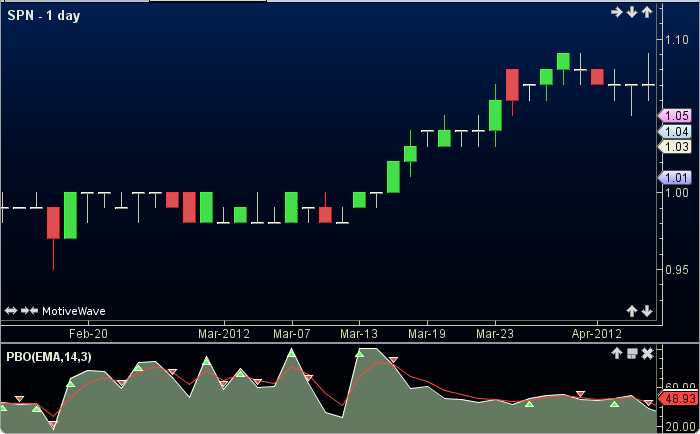Click the SPN - 1 day chart title
700x434 pixels.
pos(44,16)
